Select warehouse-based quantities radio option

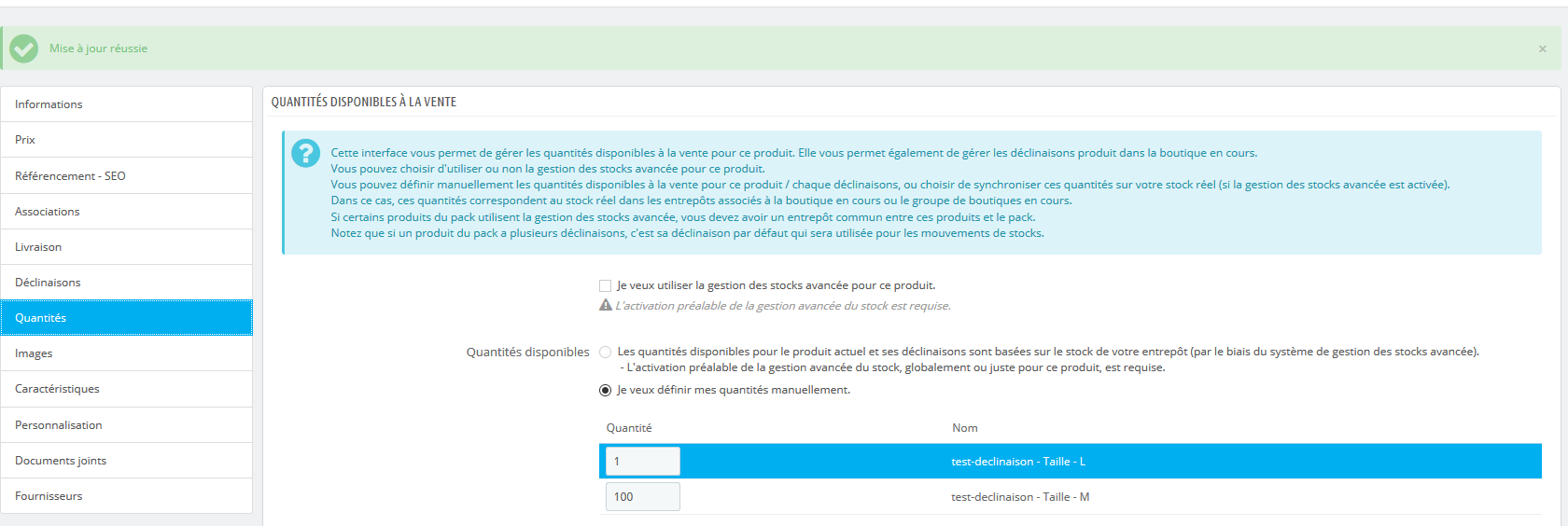point(605,352)
